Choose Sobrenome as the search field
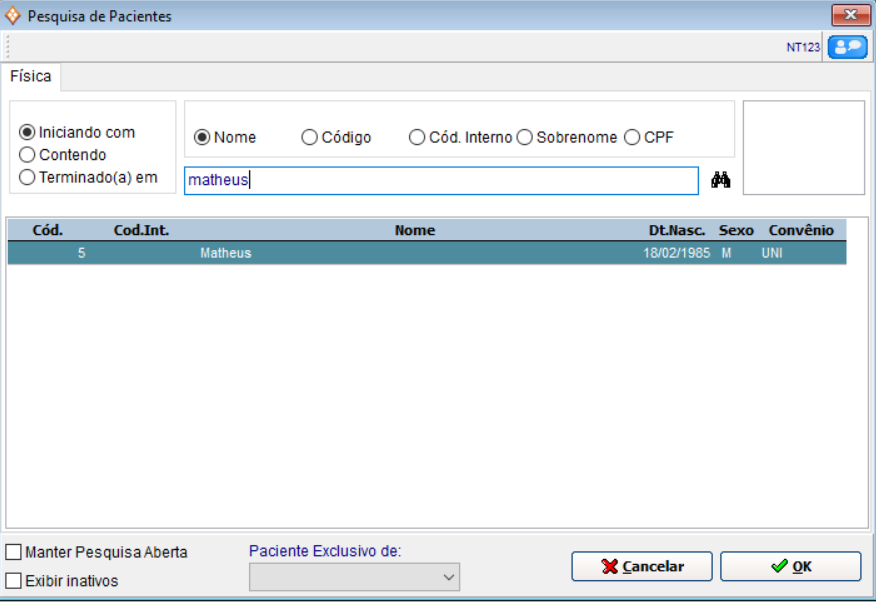 [x=524, y=138]
